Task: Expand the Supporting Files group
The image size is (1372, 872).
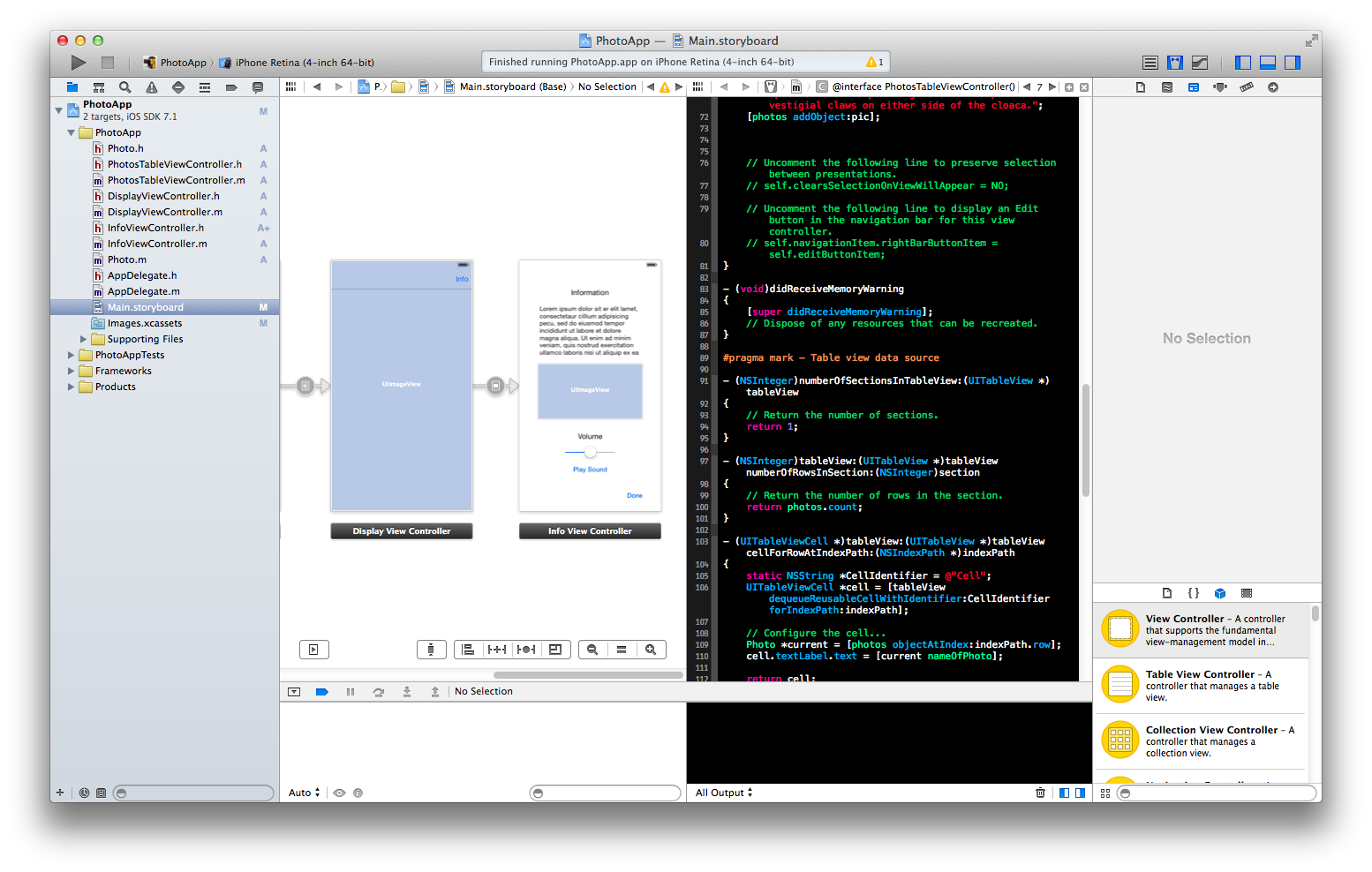Action: click(x=84, y=339)
